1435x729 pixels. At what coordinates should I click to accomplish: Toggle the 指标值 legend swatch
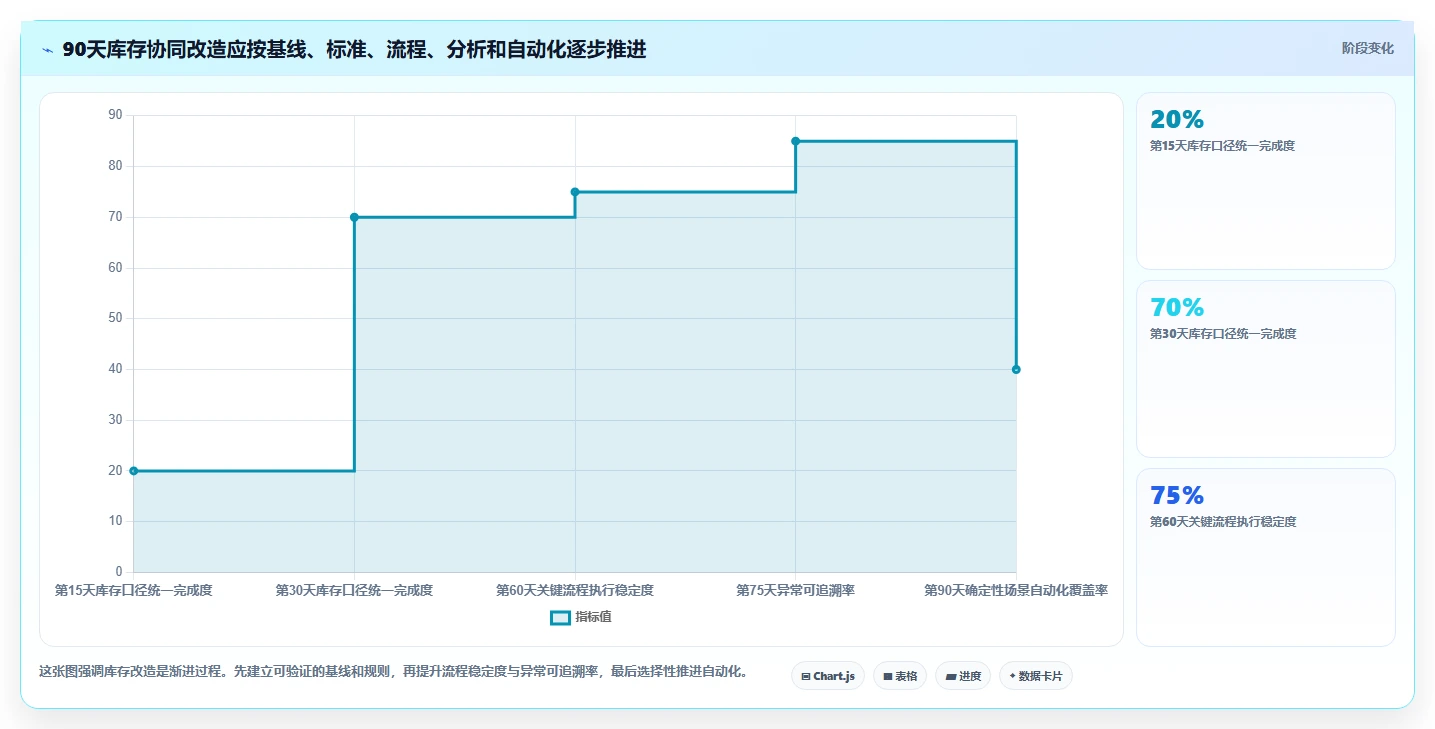(560, 617)
